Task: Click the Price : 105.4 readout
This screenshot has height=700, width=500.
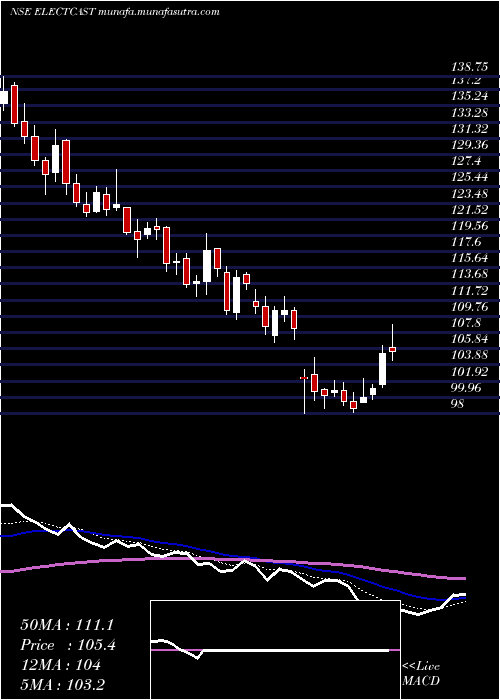Action: [68, 645]
